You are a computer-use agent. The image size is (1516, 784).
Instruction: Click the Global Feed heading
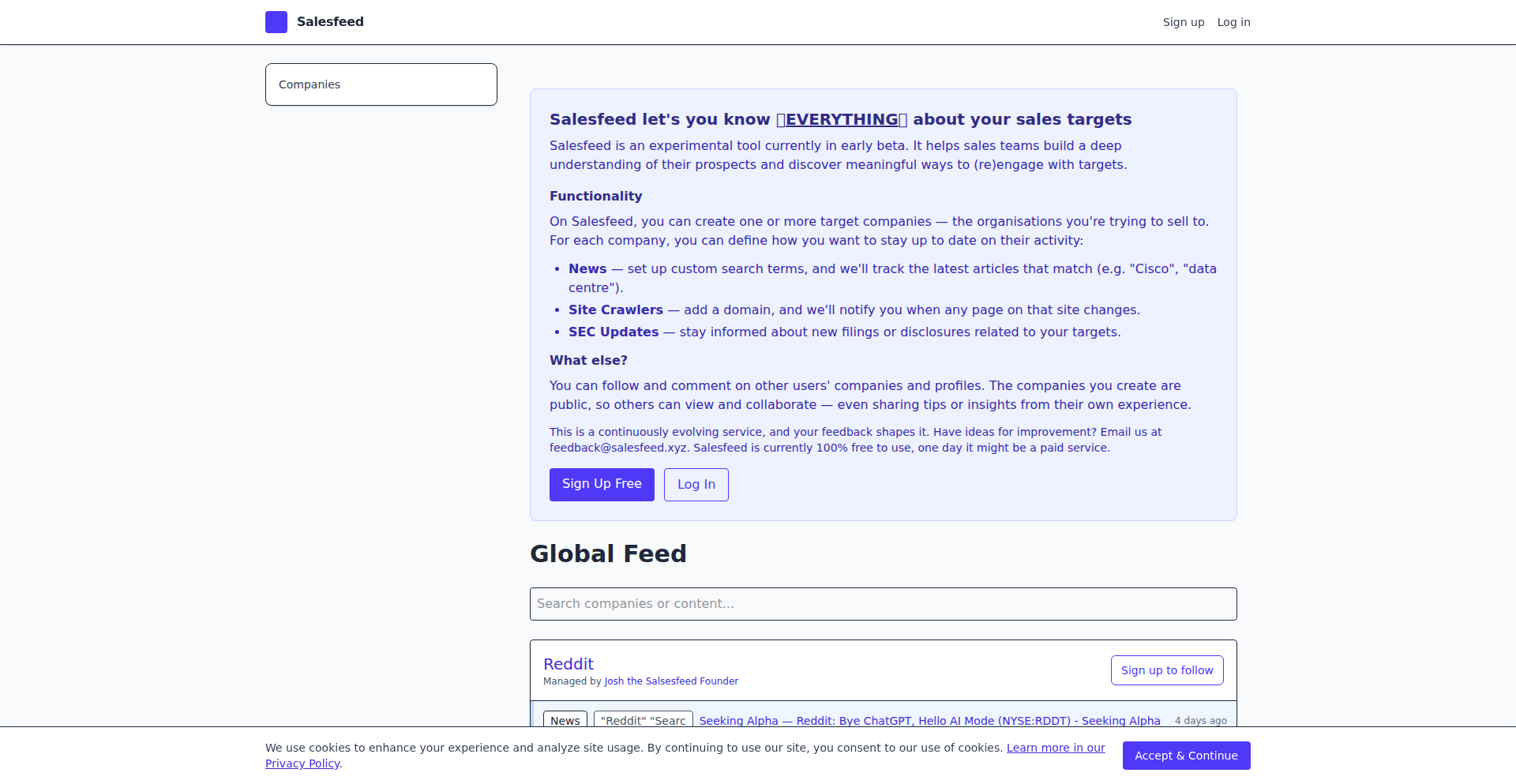click(x=608, y=553)
